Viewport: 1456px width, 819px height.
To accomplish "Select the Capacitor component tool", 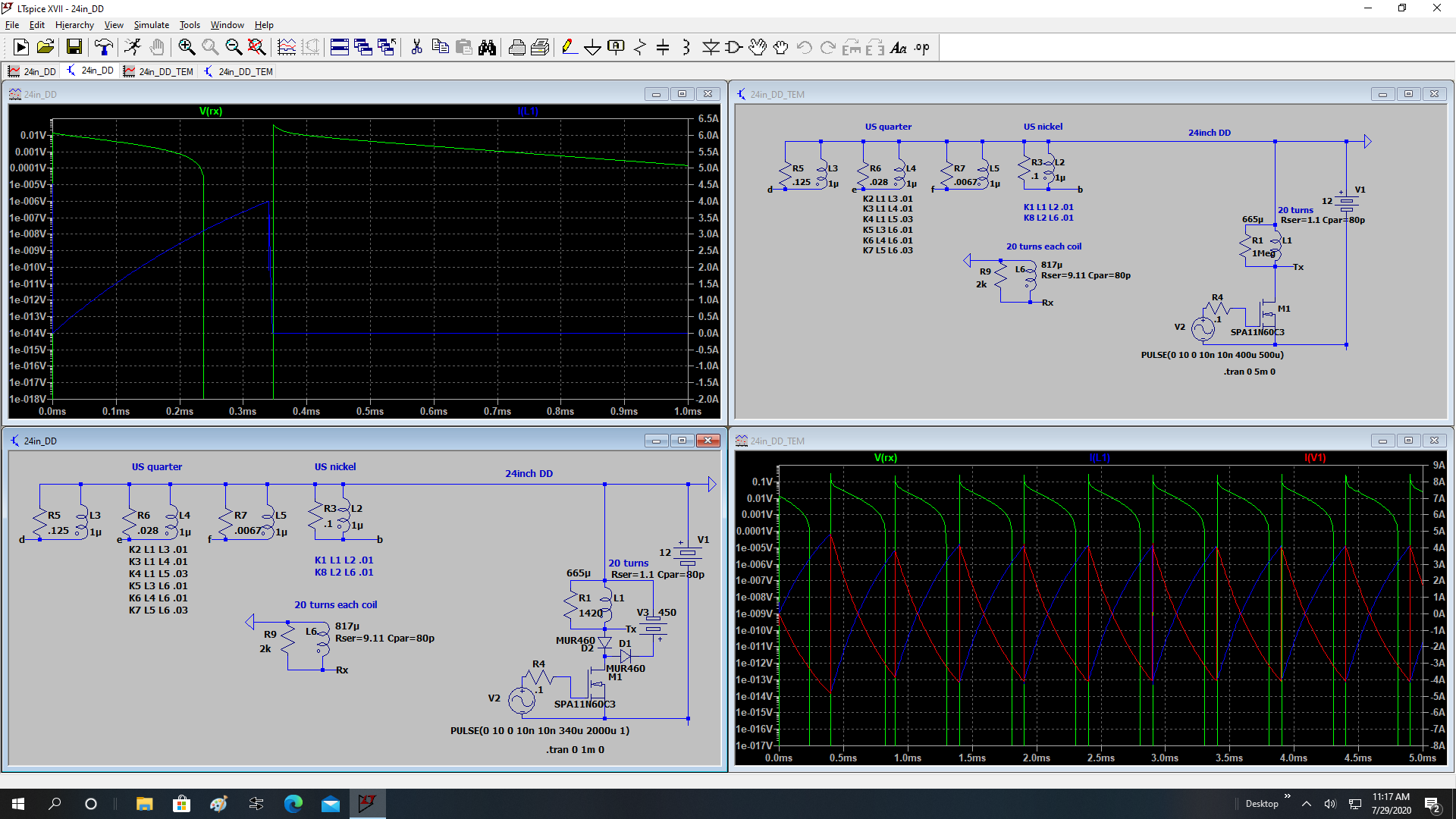I will click(663, 47).
